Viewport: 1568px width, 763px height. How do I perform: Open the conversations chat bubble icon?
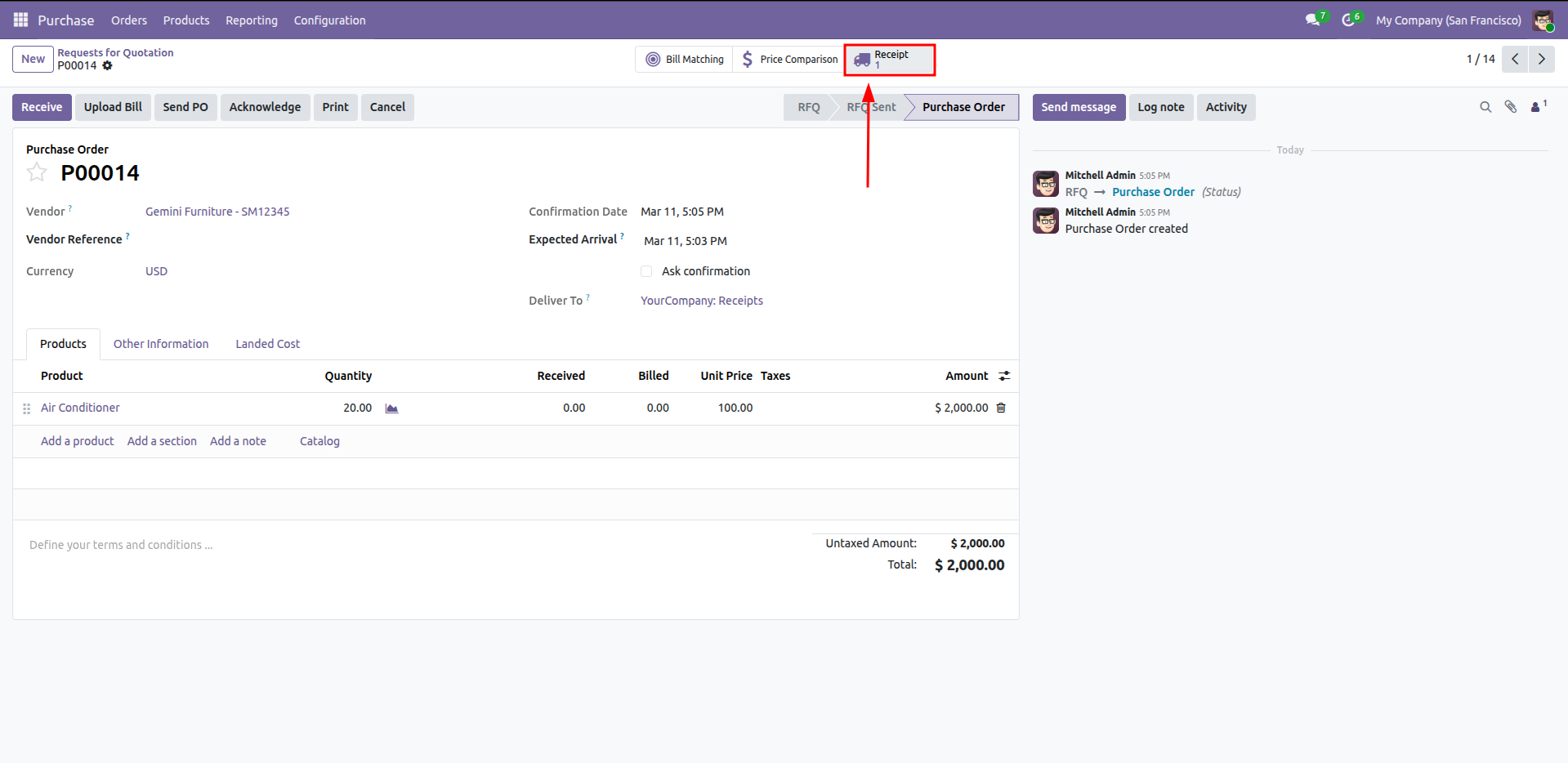1312,20
